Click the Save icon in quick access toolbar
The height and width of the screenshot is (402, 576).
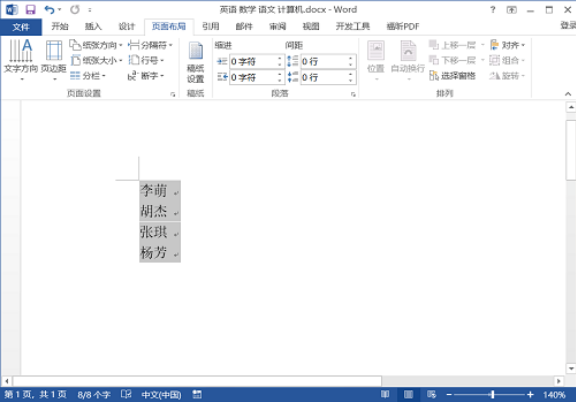pyautogui.click(x=30, y=10)
